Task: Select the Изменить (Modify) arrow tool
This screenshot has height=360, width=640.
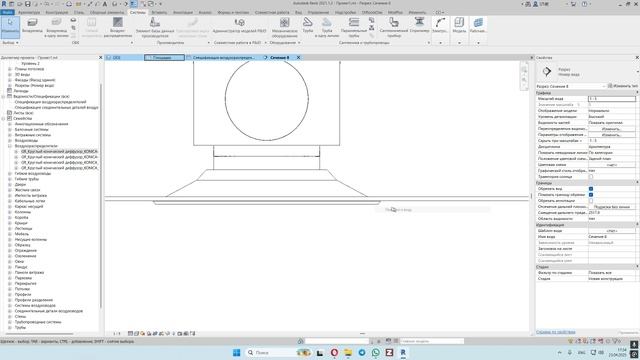Action: pyautogui.click(x=10, y=27)
